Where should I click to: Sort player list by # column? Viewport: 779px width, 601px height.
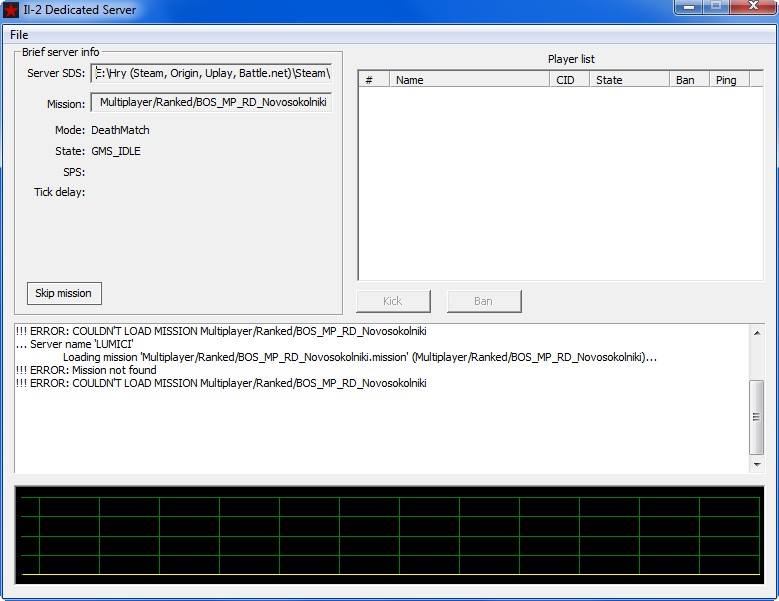click(374, 79)
